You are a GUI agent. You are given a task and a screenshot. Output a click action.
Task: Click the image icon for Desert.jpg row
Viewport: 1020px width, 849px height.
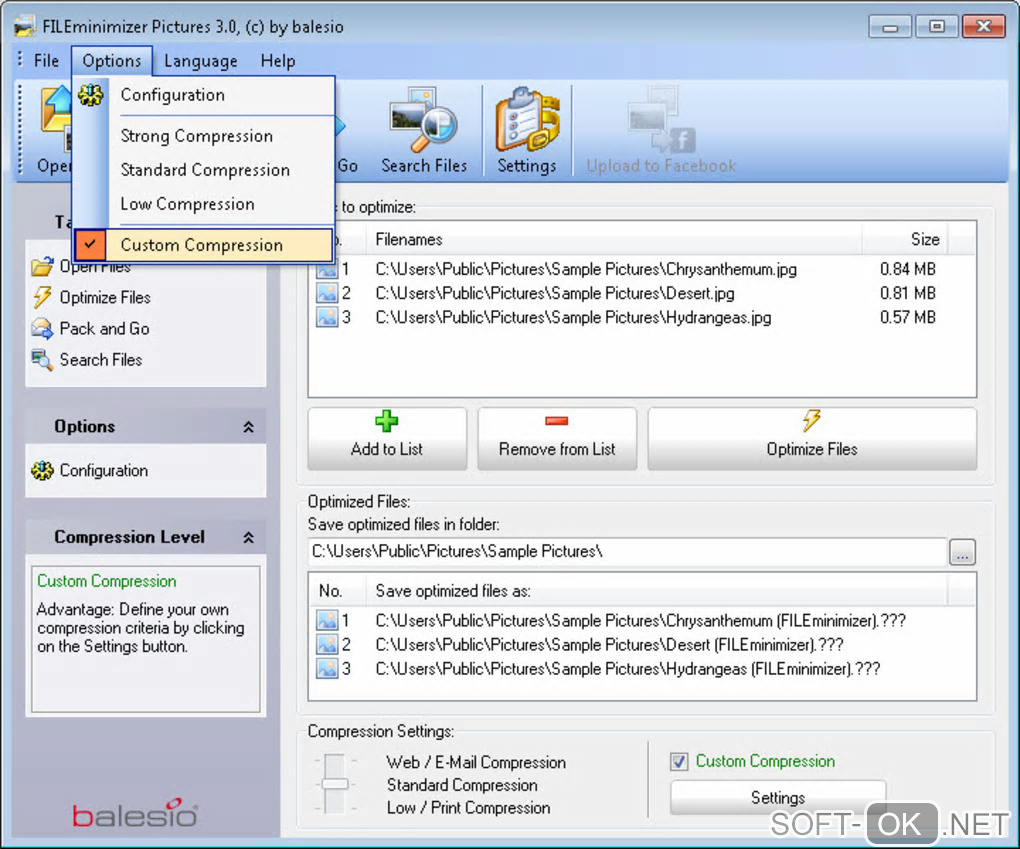pos(327,293)
